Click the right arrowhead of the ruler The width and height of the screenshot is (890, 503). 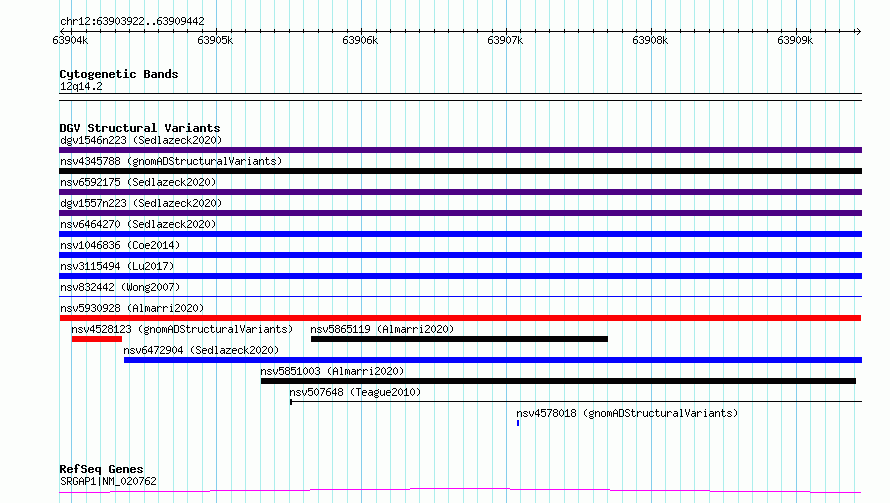(858, 31)
